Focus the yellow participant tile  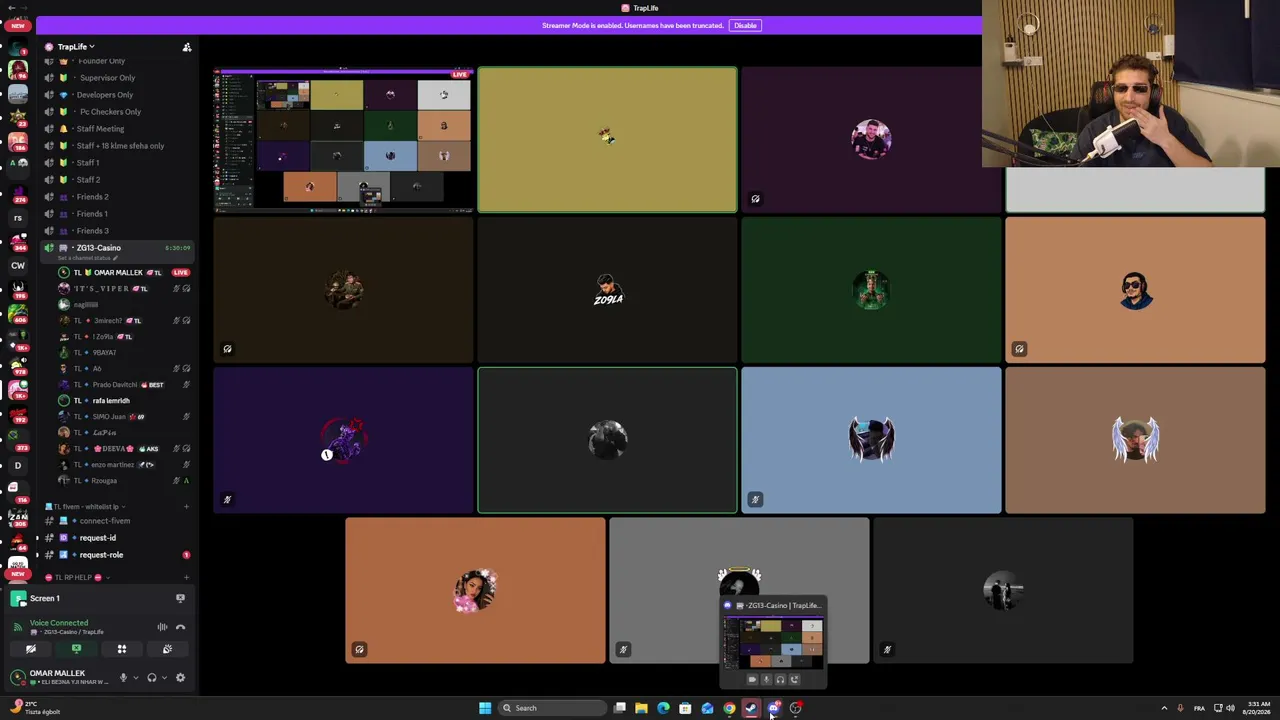coord(607,140)
